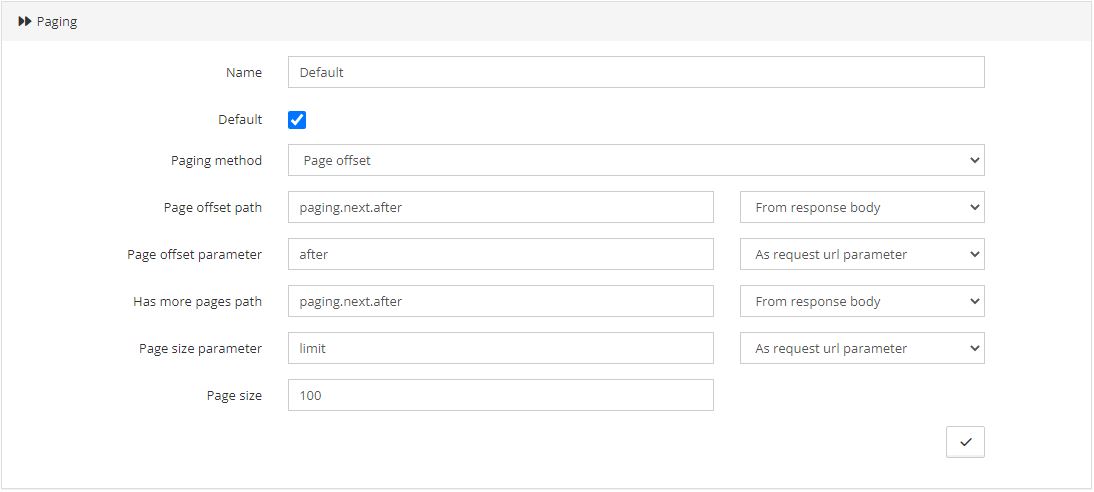This screenshot has width=1094, height=492.
Task: Click the Paging method label
Action: [216, 161]
